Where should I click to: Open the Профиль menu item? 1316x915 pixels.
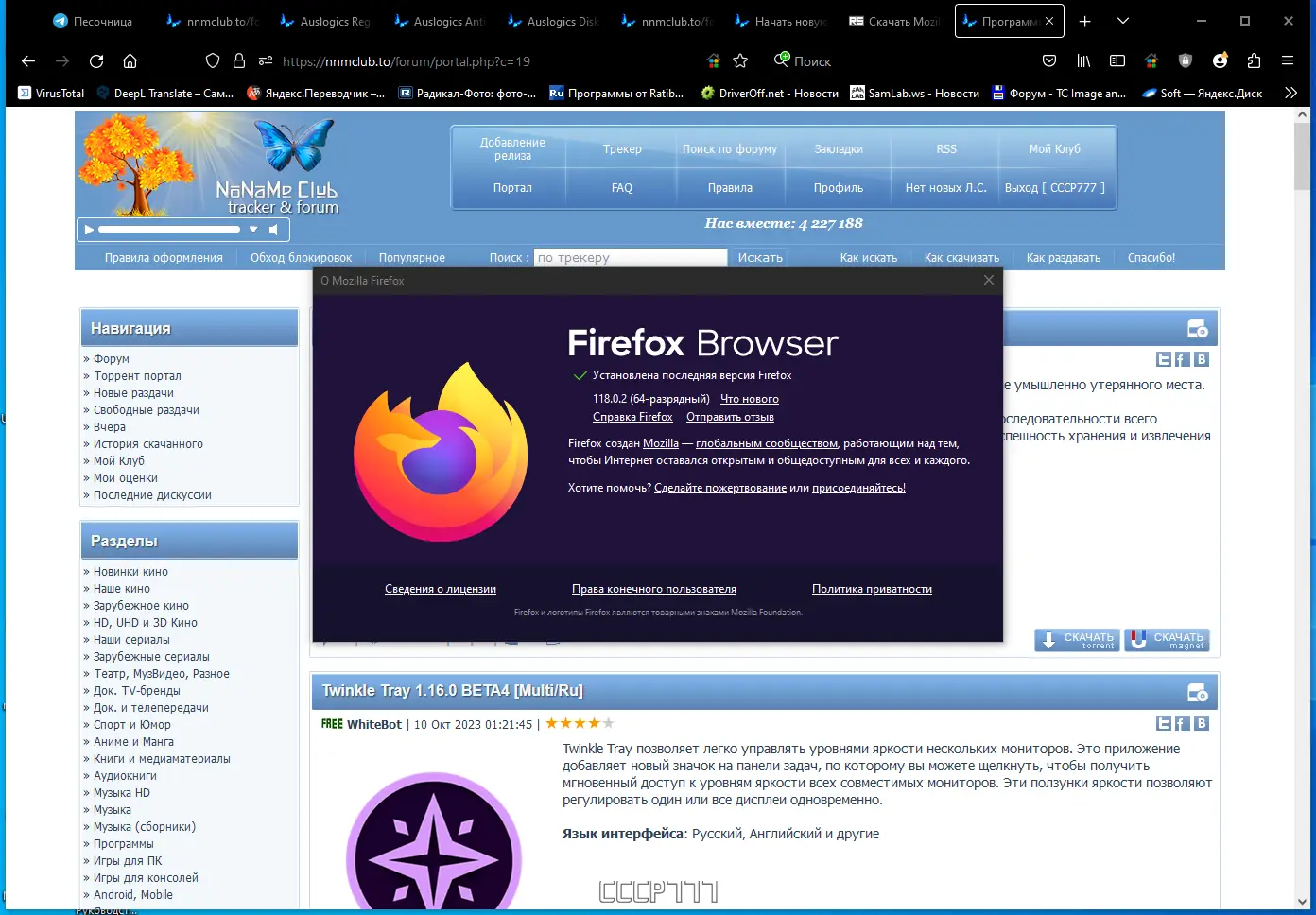(x=839, y=188)
